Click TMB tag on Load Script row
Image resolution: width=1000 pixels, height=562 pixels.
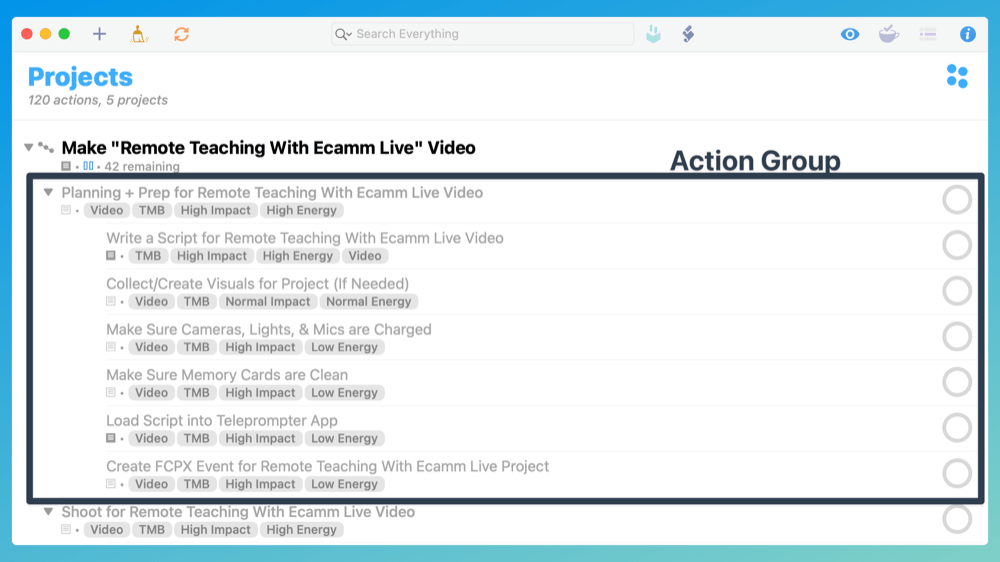coord(196,438)
